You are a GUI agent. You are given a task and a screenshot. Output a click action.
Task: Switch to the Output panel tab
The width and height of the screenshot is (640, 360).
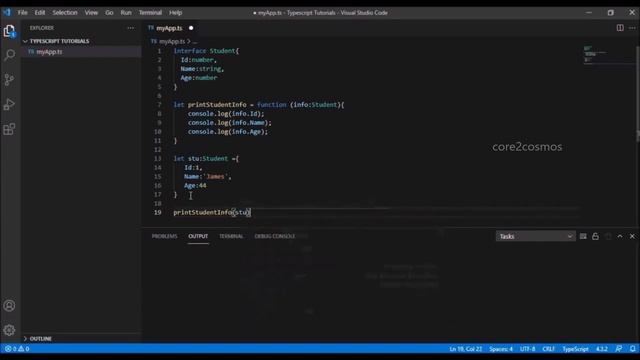pyautogui.click(x=198, y=236)
